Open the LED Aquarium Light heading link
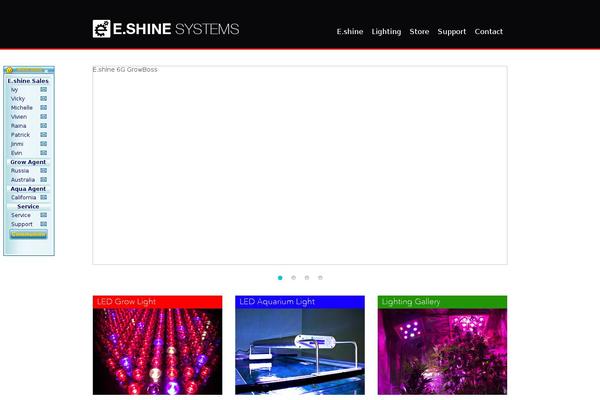 [x=277, y=302]
